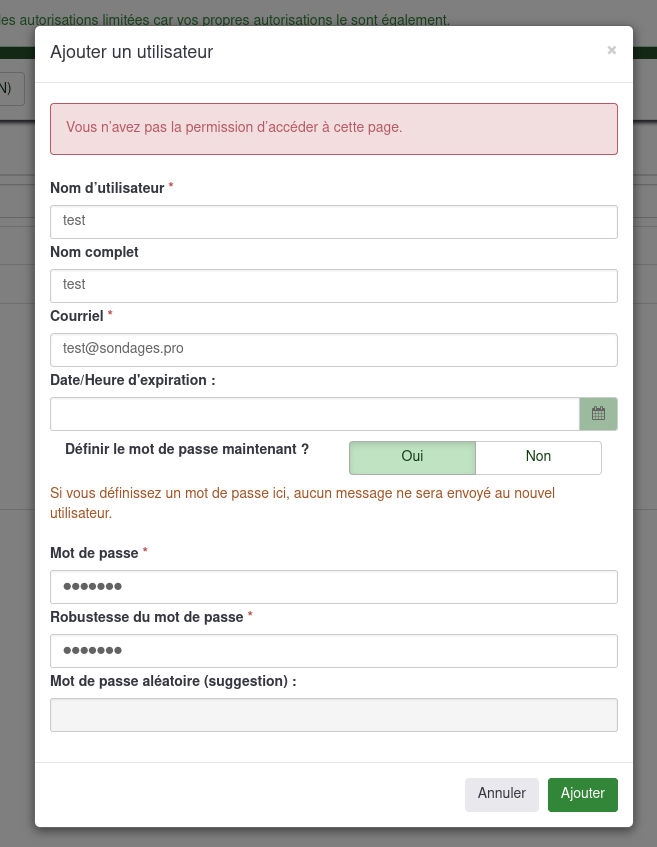
Task: Choose Non for setting password now
Action: (538, 457)
